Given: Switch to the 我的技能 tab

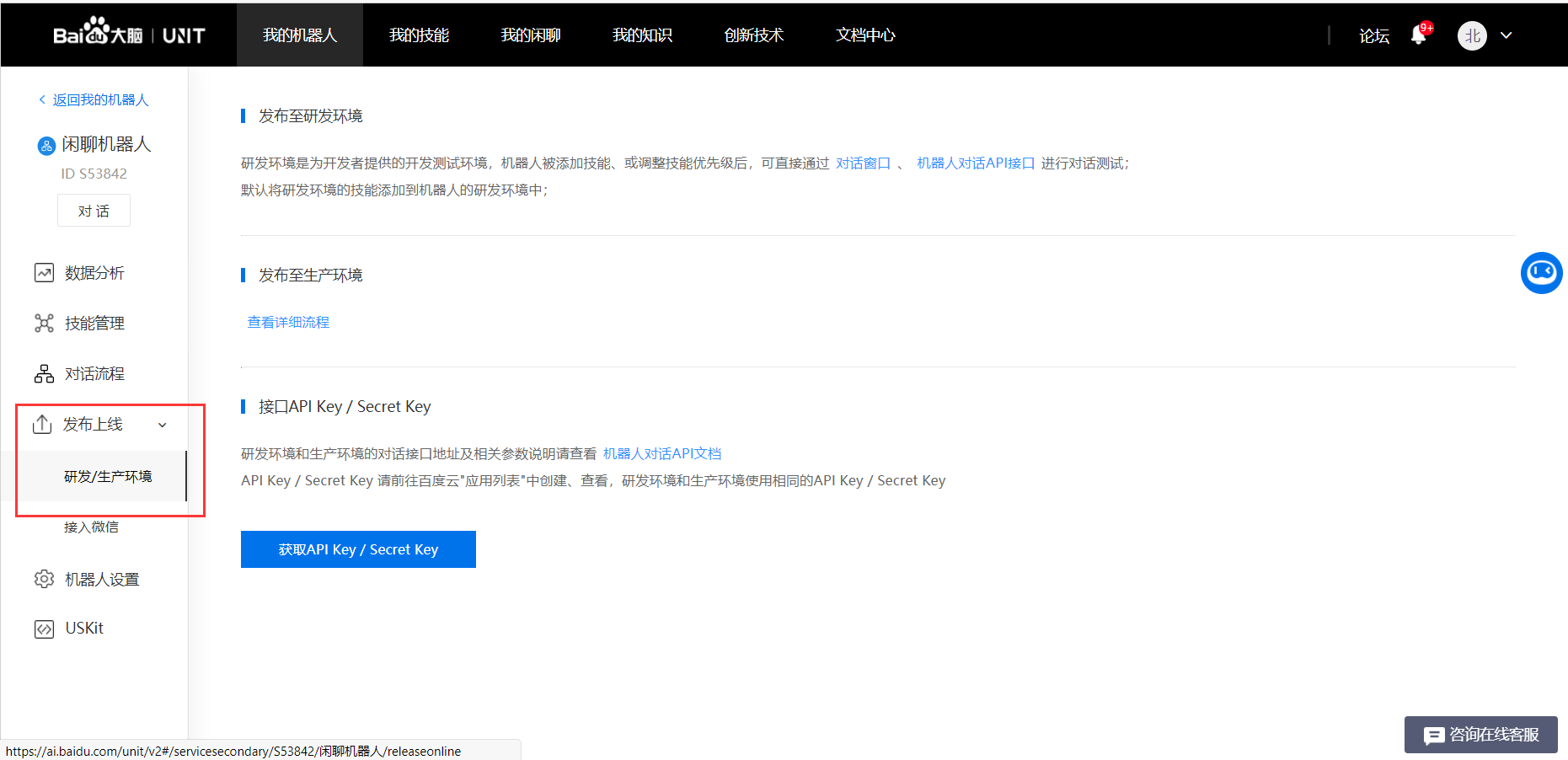Looking at the screenshot, I should point(419,35).
